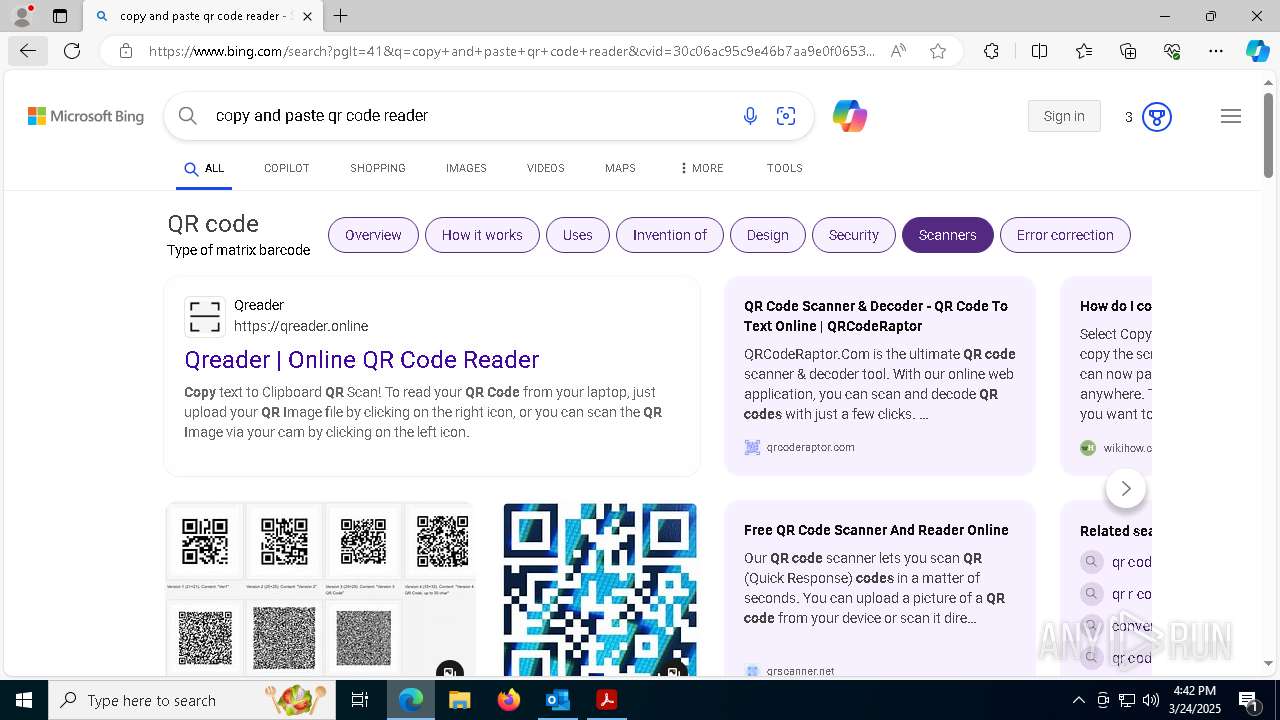Show next carousel cards arrow
The height and width of the screenshot is (720, 1280).
pos(1126,488)
